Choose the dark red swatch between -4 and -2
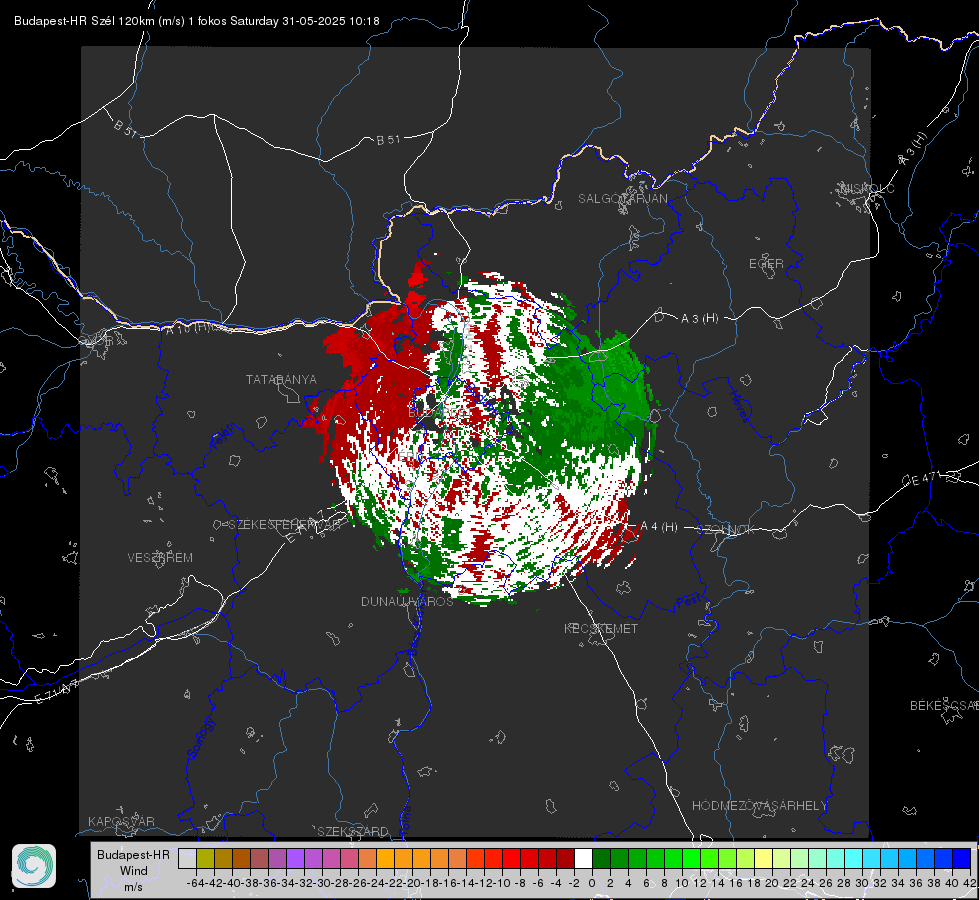This screenshot has width=979, height=900. click(x=565, y=859)
